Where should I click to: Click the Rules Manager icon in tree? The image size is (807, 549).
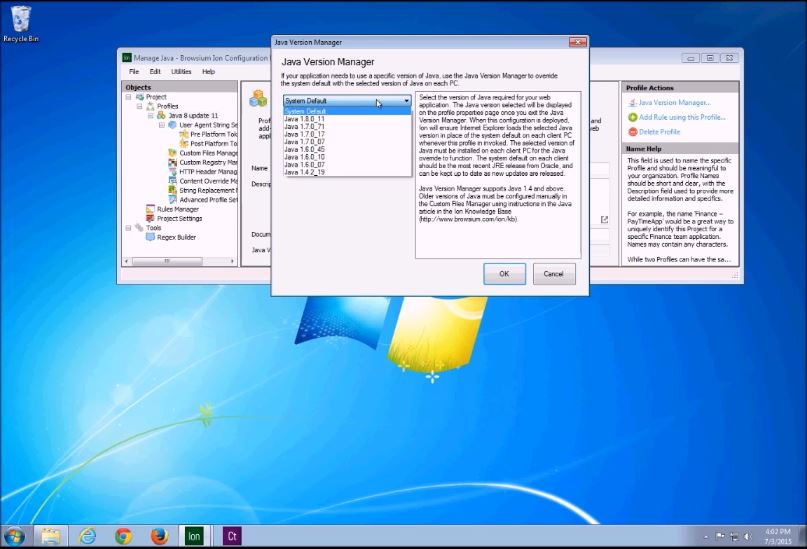[150, 209]
